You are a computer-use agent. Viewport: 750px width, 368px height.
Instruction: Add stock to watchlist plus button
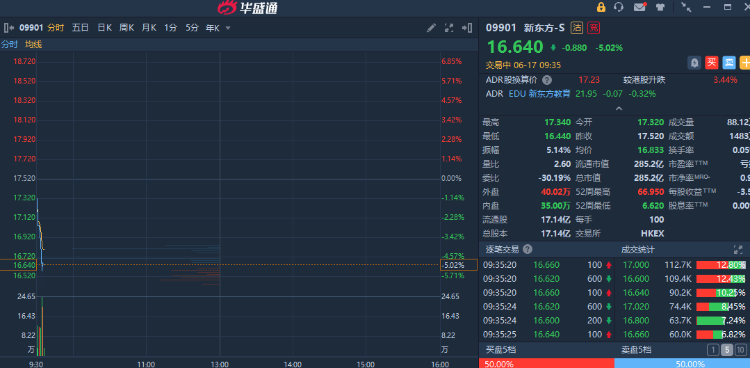[745, 62]
